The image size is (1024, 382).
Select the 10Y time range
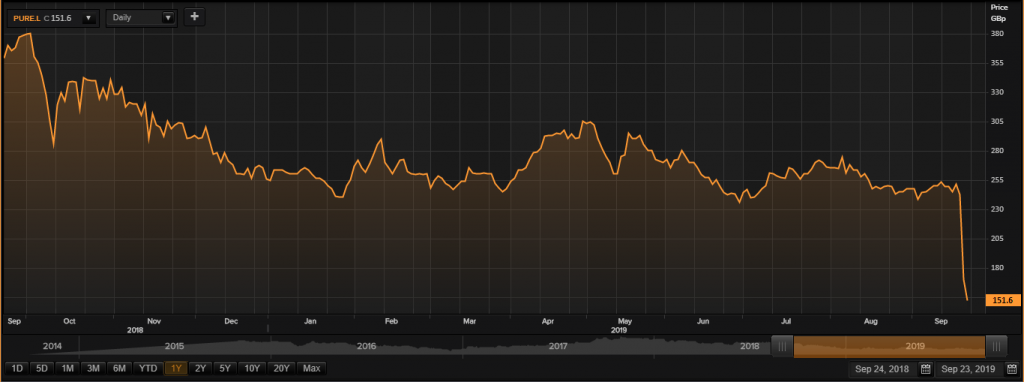[253, 369]
